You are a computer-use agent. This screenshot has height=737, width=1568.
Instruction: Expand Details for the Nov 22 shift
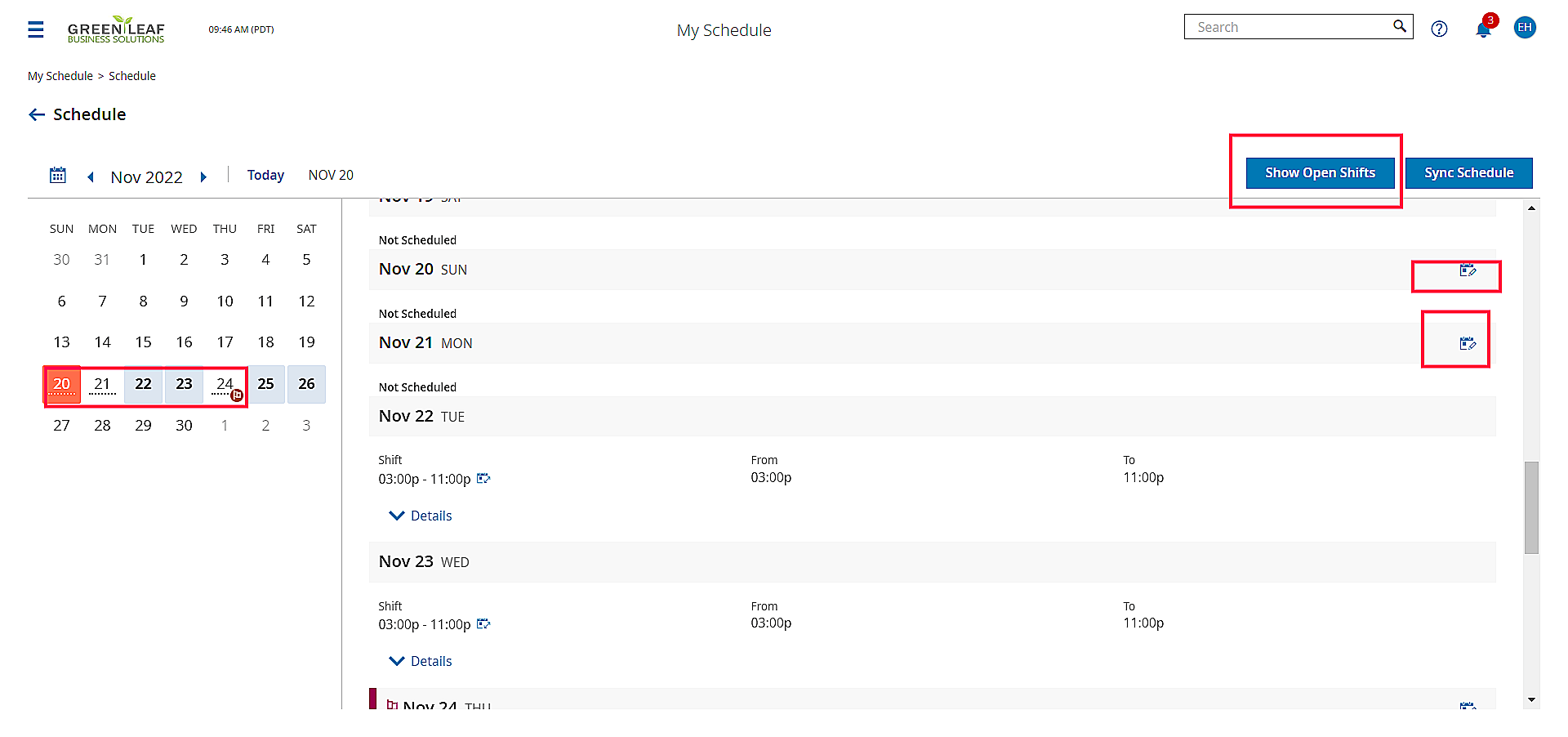[x=421, y=516]
